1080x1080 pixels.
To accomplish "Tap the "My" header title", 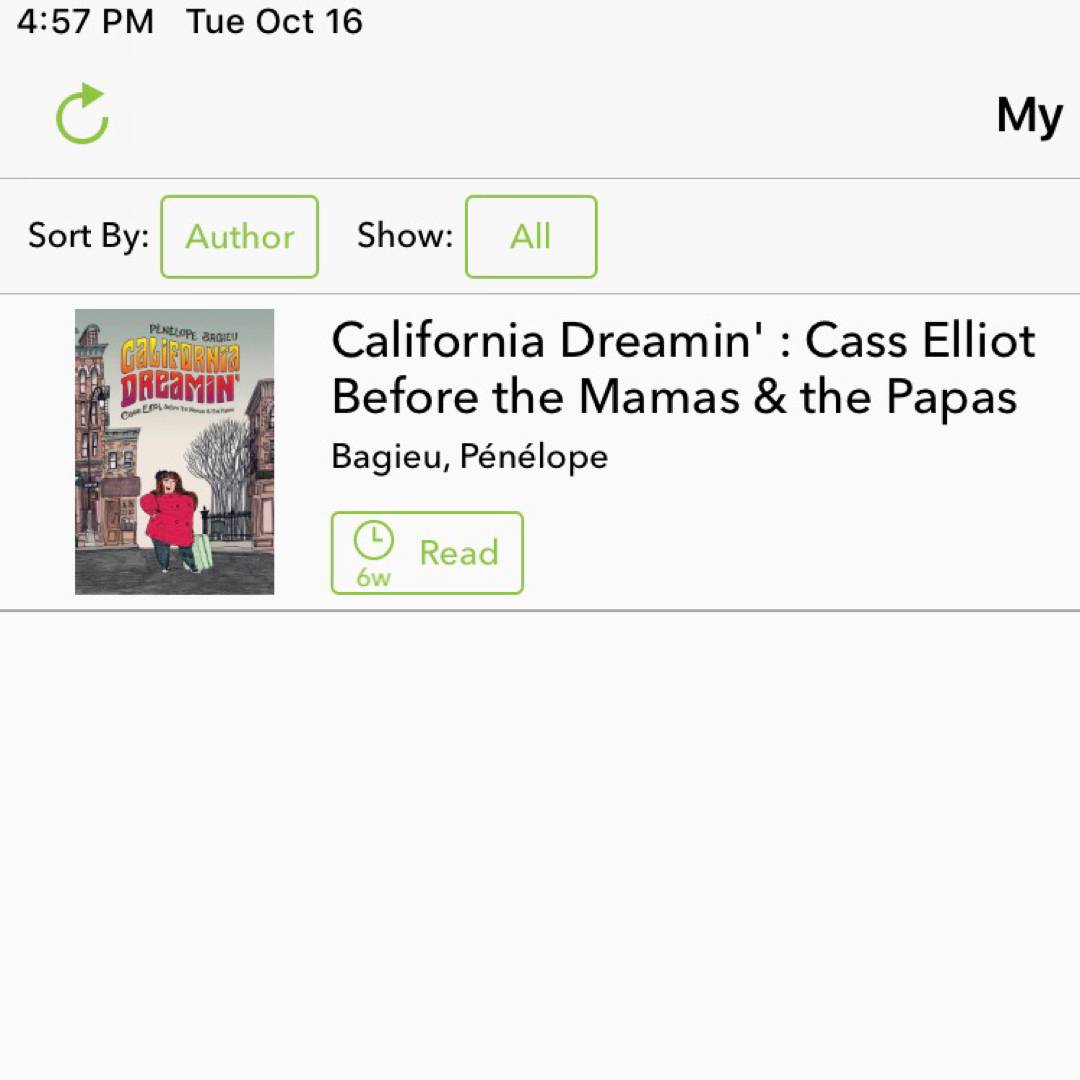I will click(x=1029, y=116).
